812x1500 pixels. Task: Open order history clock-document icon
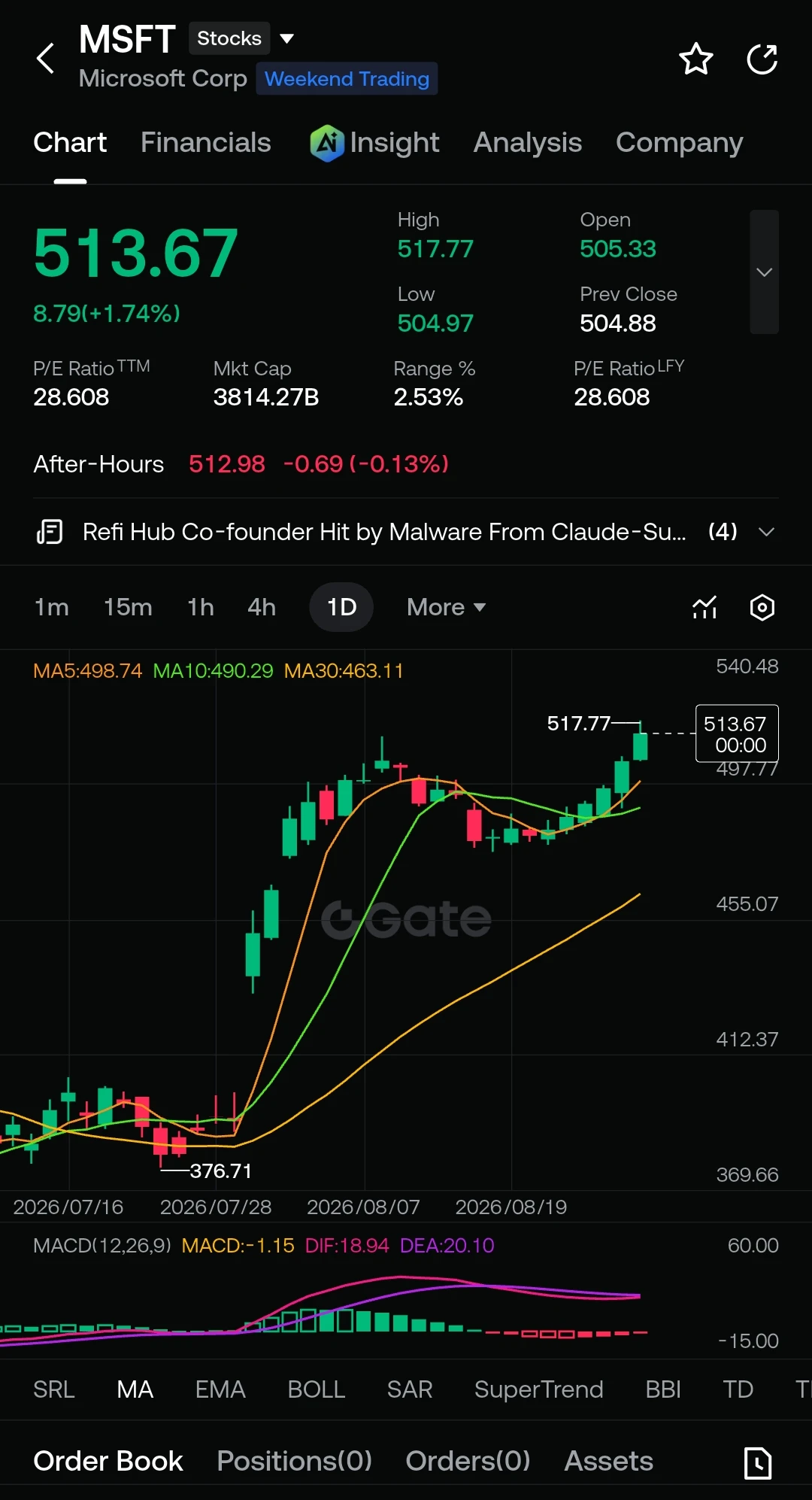(758, 1462)
